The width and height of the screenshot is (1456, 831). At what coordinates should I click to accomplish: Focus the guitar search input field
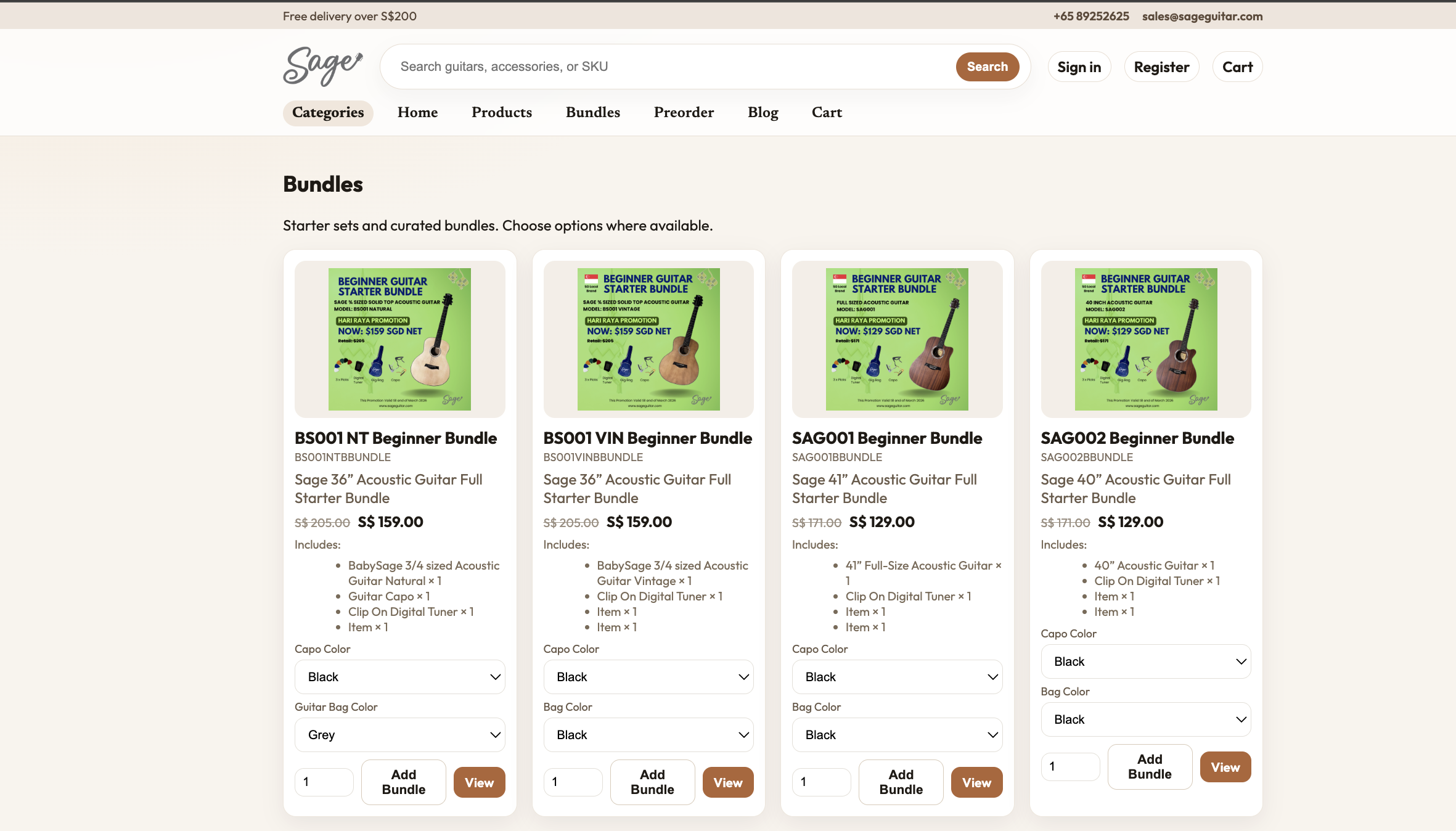pos(672,67)
